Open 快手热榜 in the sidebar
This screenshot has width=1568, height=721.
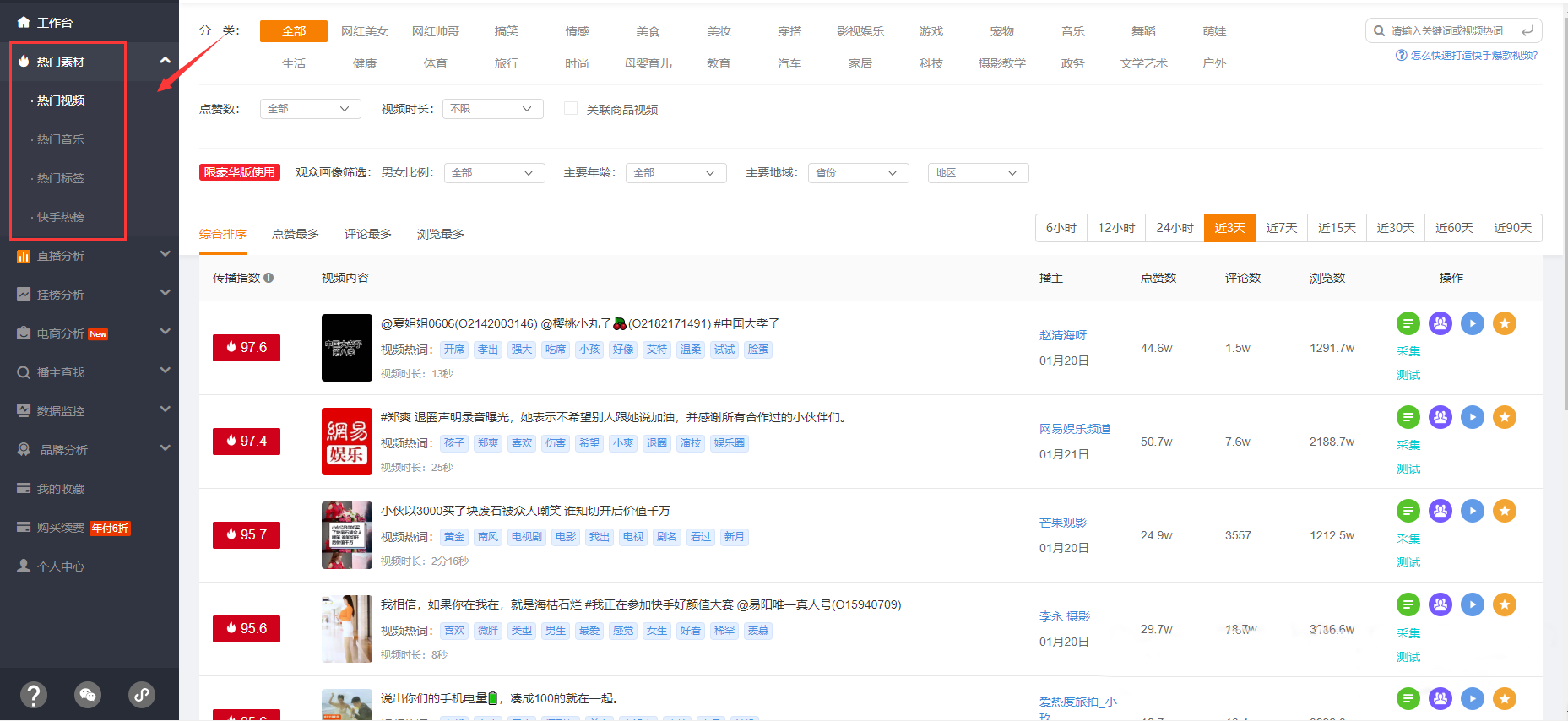pos(61,217)
